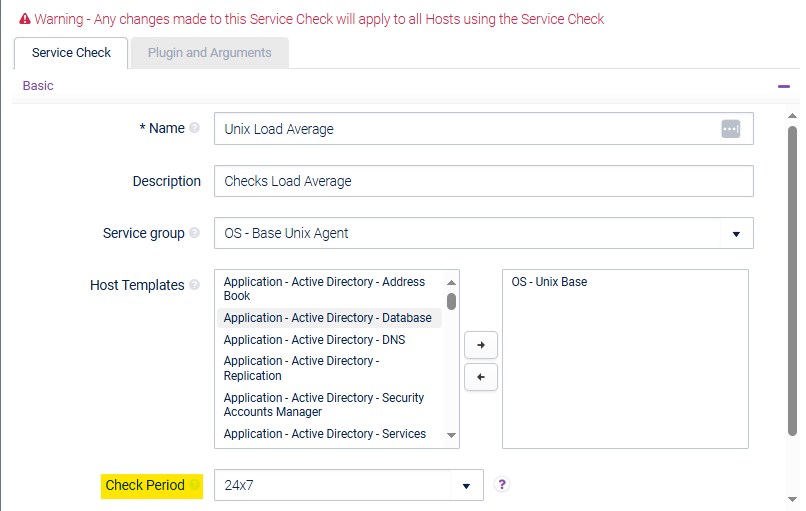This screenshot has height=511, width=806.
Task: Click help icon beside Host Templates label
Action: pyautogui.click(x=195, y=285)
